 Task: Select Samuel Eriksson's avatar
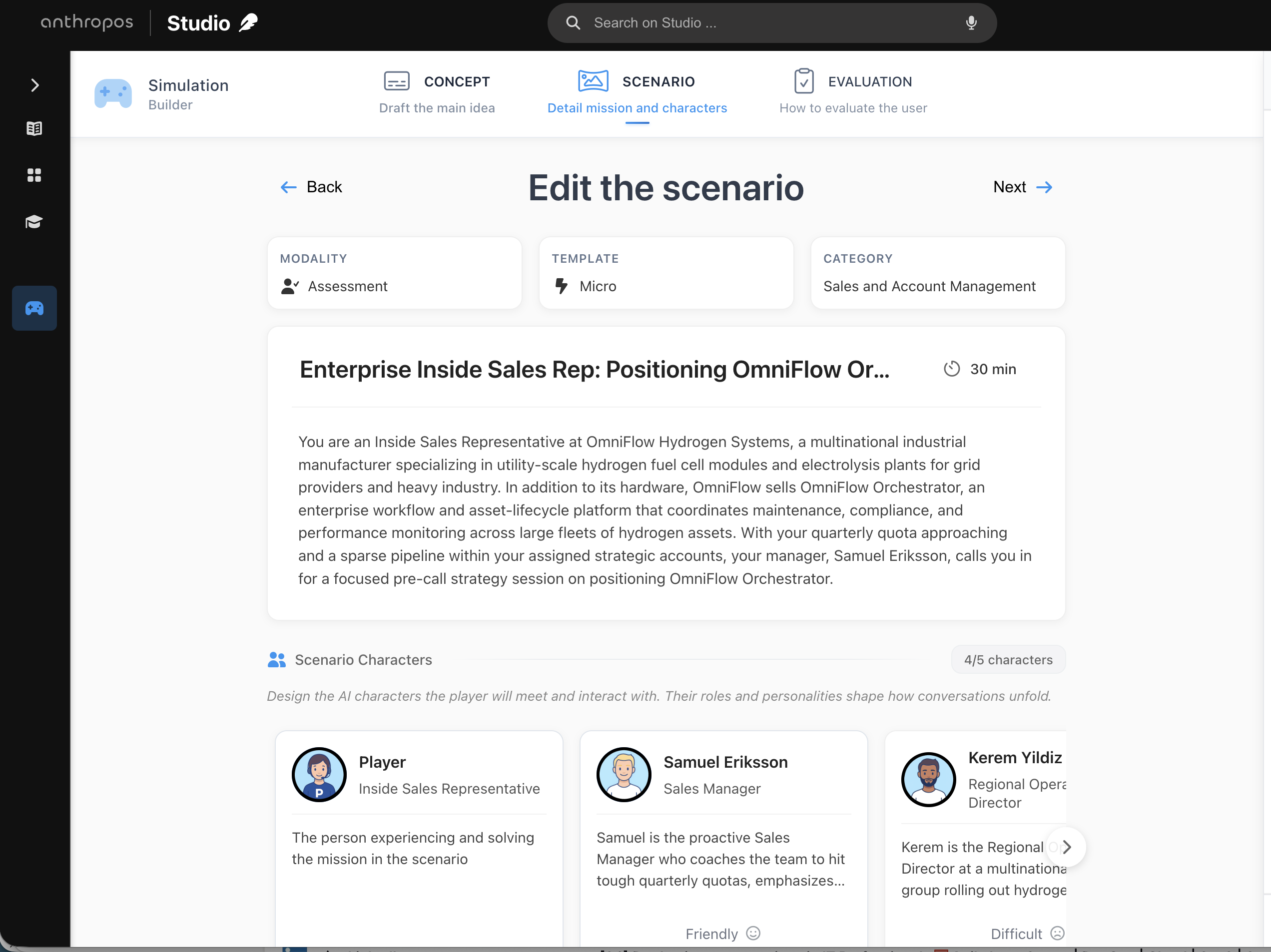point(624,775)
